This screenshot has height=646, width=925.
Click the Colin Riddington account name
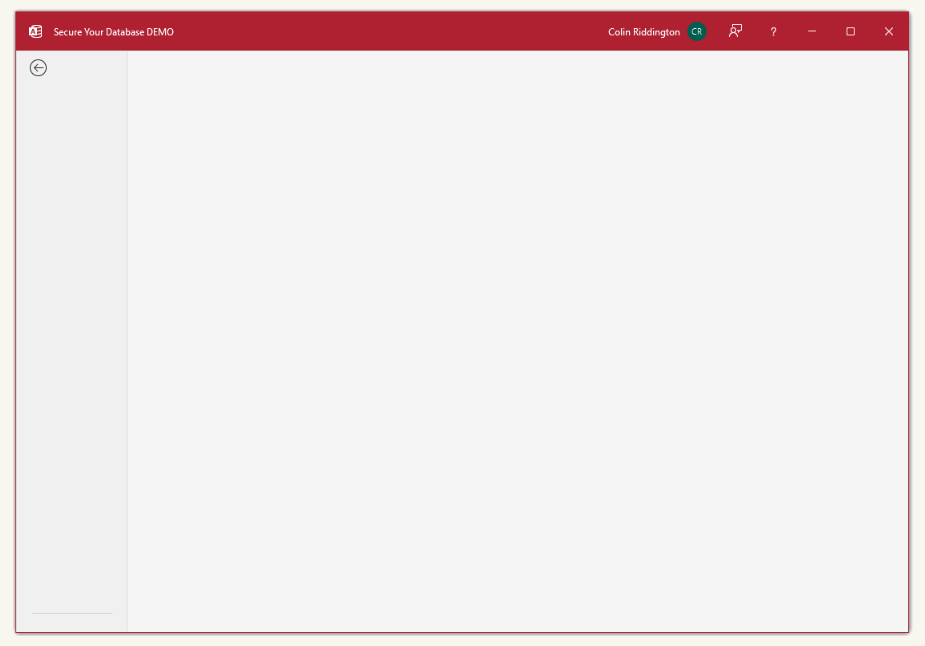click(644, 32)
